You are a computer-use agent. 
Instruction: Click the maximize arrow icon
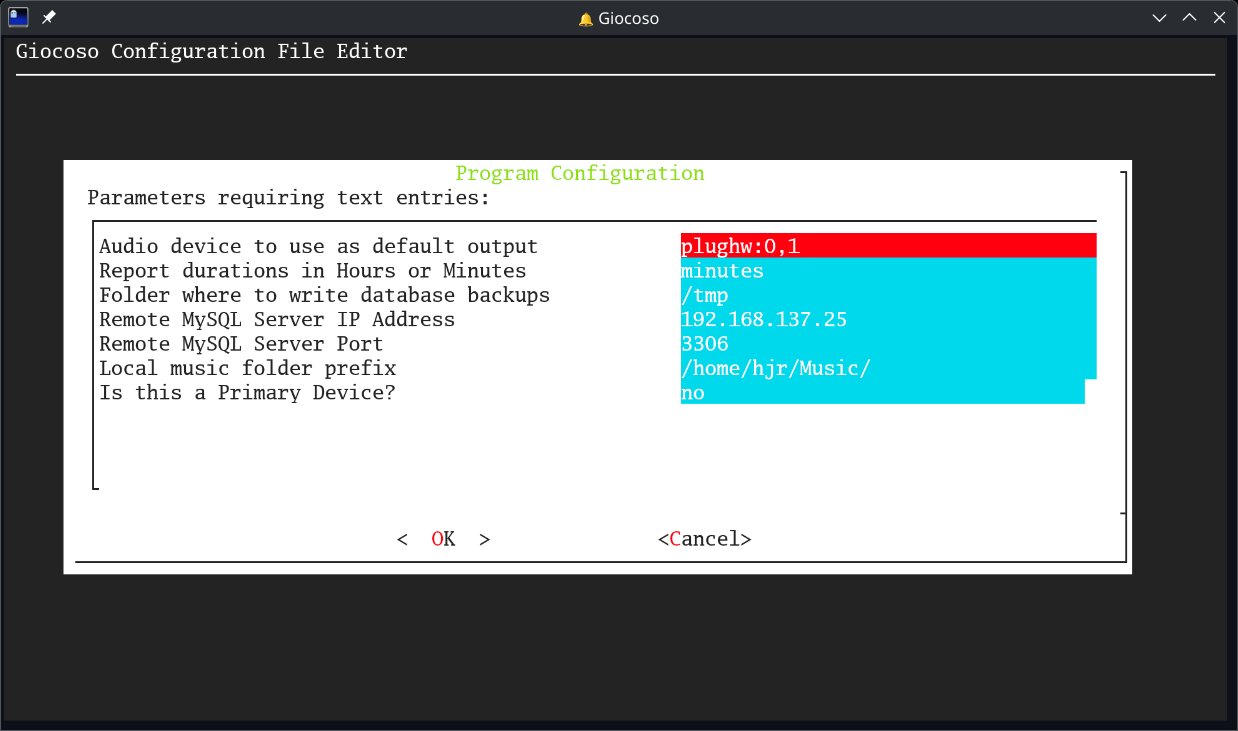click(x=1189, y=17)
